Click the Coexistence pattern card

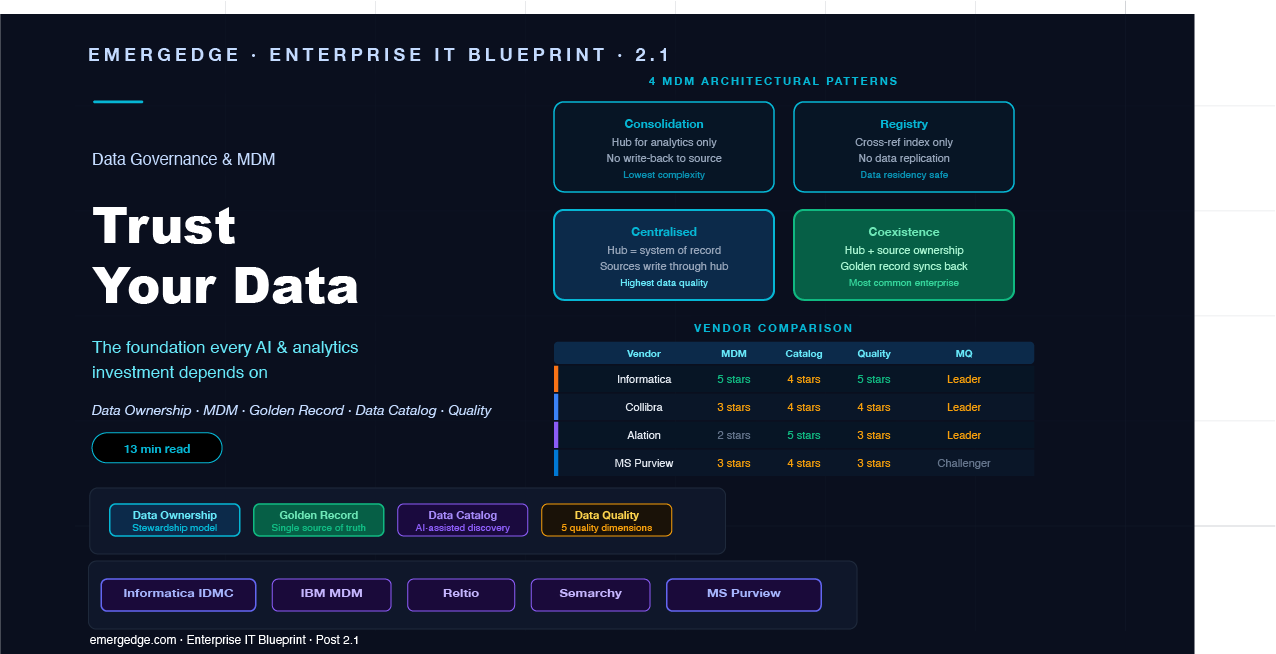(x=904, y=255)
